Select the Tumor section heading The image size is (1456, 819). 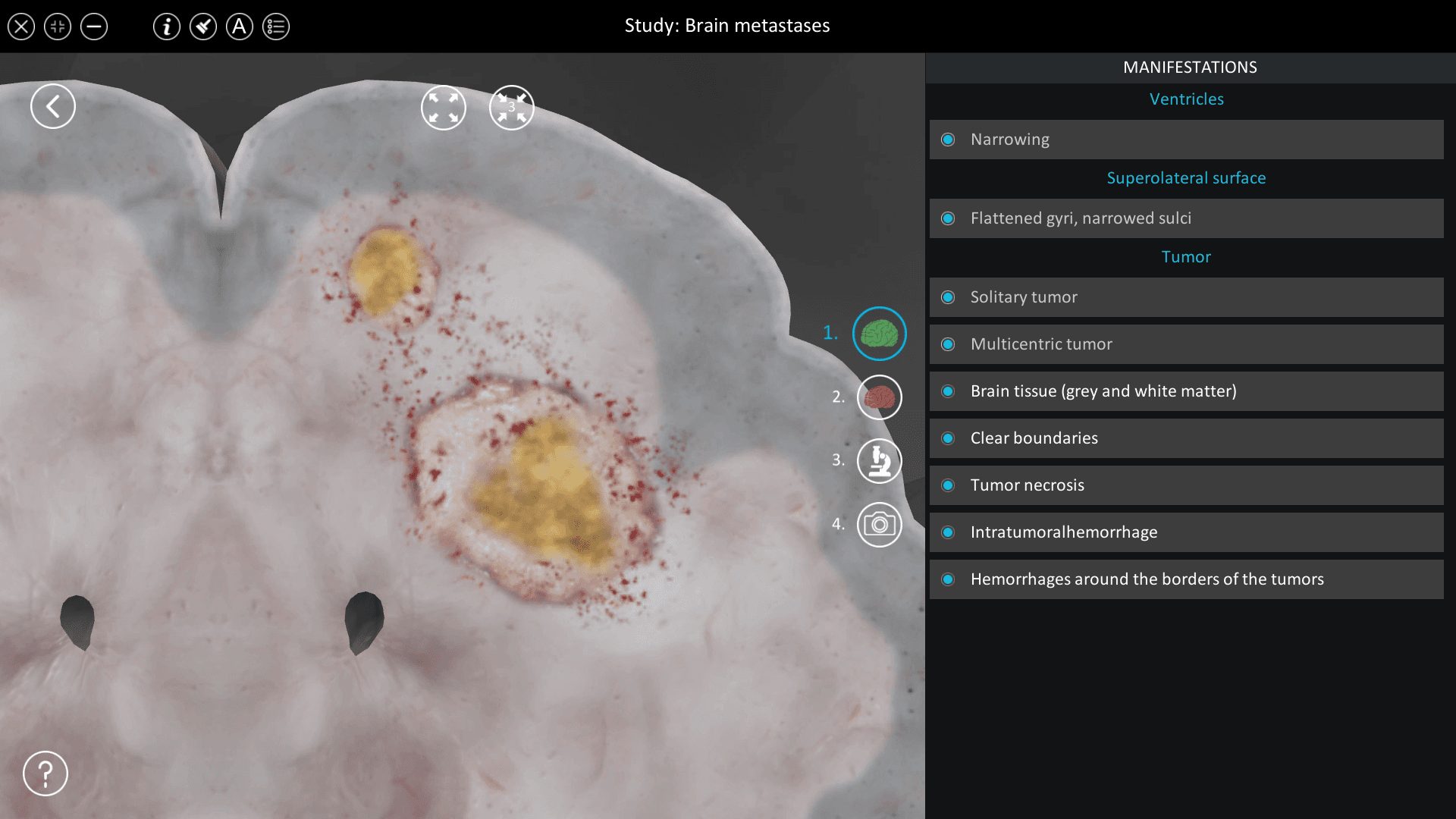point(1186,257)
